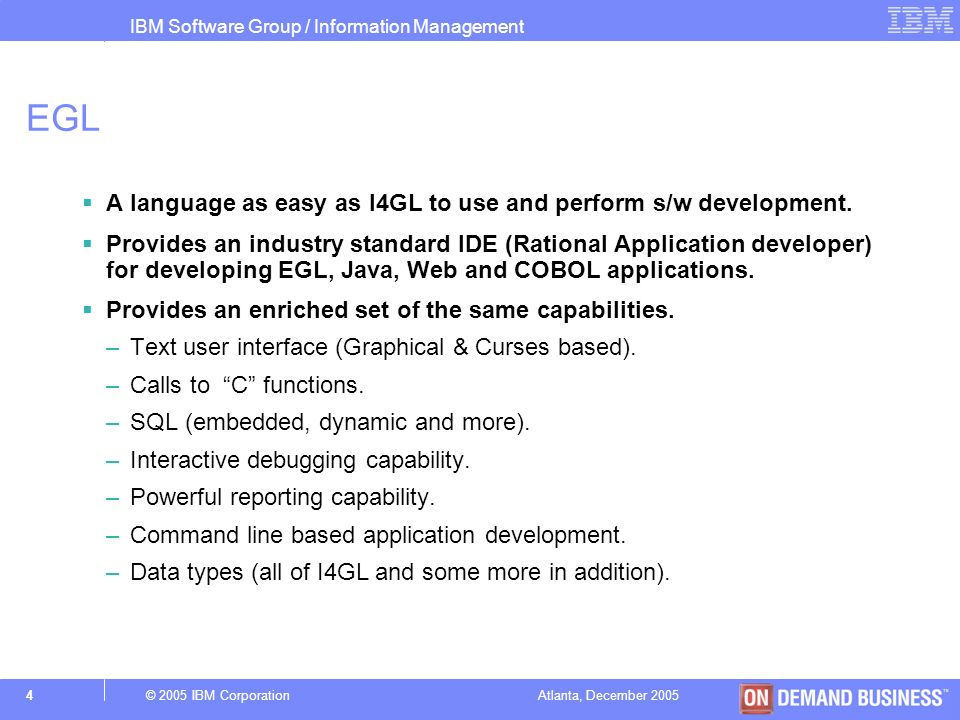
Task: Click 'Atlanta, December 2005' footer text
Action: 608,696
